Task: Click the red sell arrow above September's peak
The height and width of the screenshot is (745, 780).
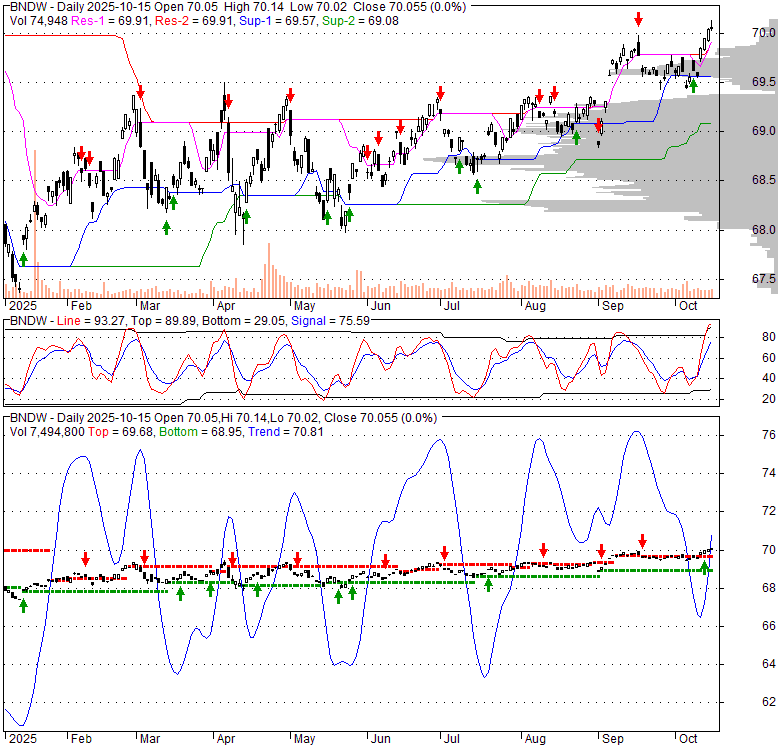Action: [x=639, y=19]
